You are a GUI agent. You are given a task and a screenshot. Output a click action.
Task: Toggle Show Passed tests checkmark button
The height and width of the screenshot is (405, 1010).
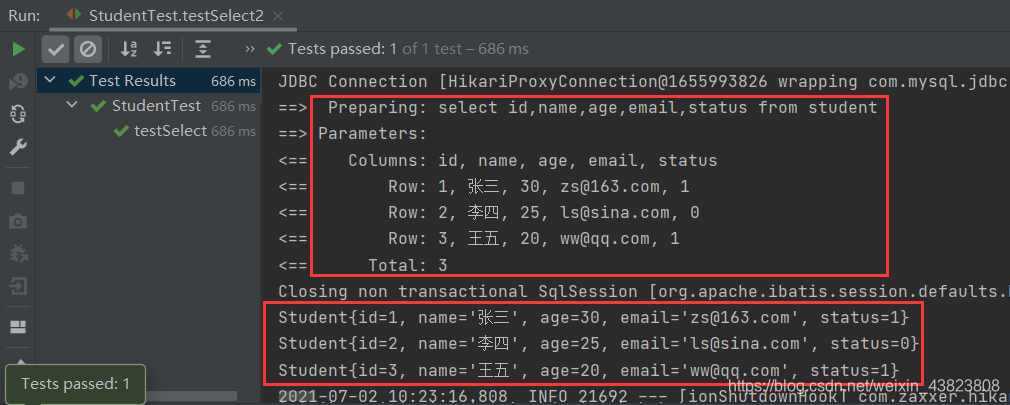coord(56,49)
